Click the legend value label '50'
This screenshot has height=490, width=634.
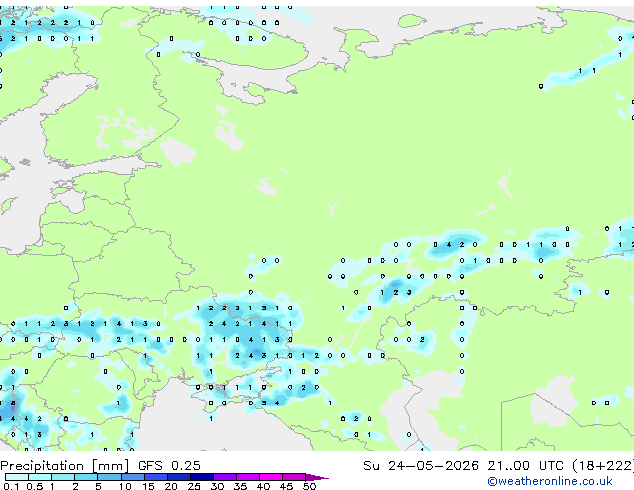pyautogui.click(x=309, y=486)
